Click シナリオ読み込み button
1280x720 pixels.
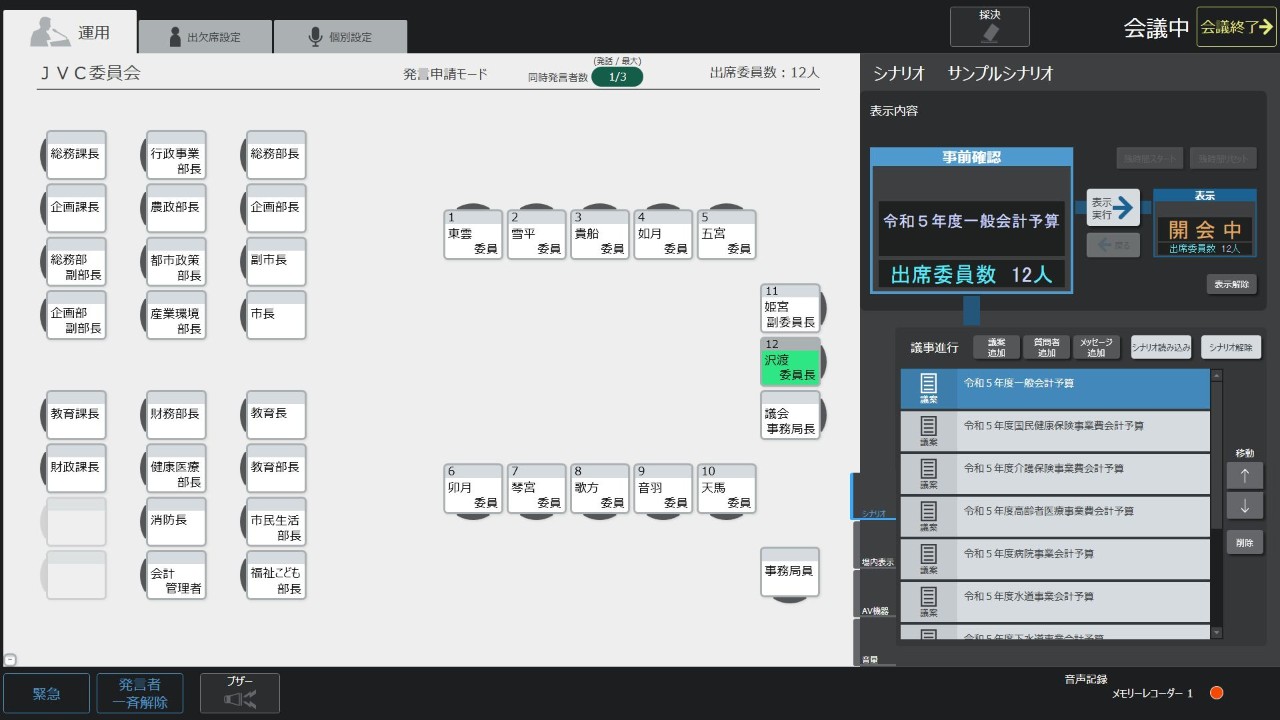(x=1161, y=347)
